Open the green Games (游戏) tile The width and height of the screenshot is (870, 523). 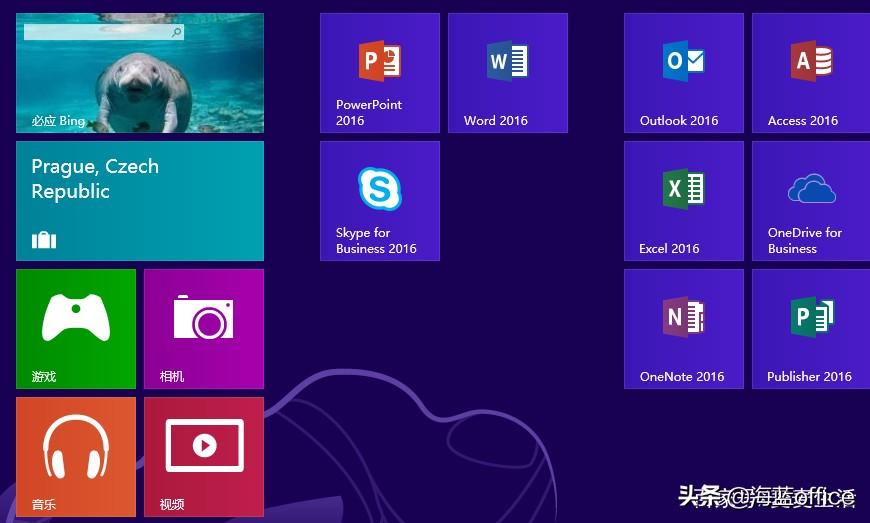76,329
